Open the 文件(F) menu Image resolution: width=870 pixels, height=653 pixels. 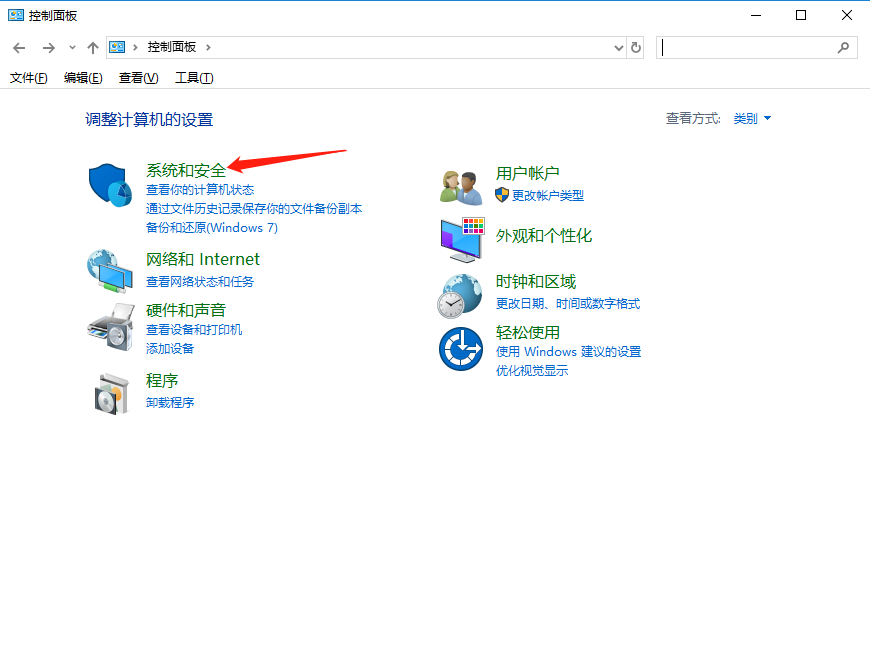pyautogui.click(x=28, y=78)
